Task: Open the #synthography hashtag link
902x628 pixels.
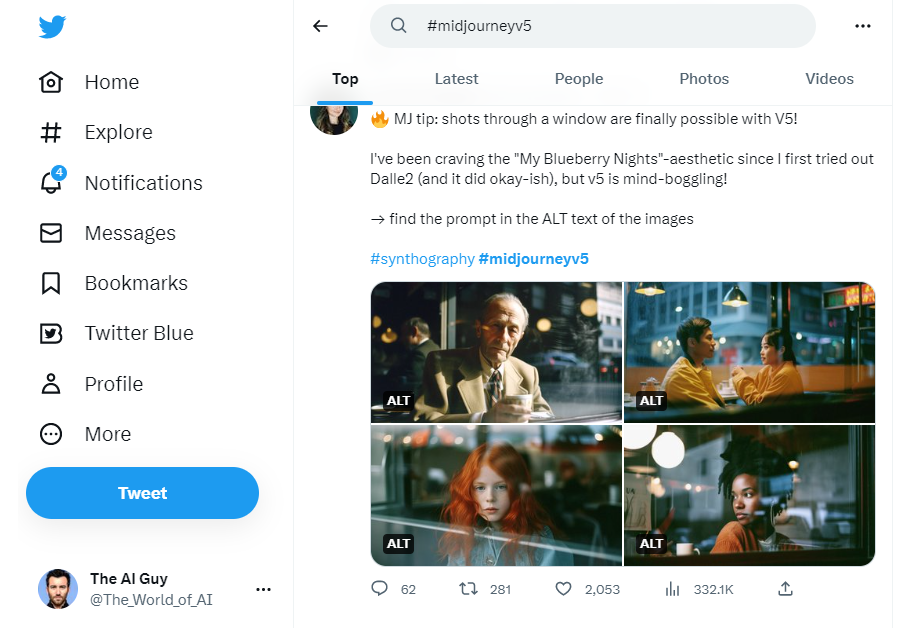Action: pos(422,259)
